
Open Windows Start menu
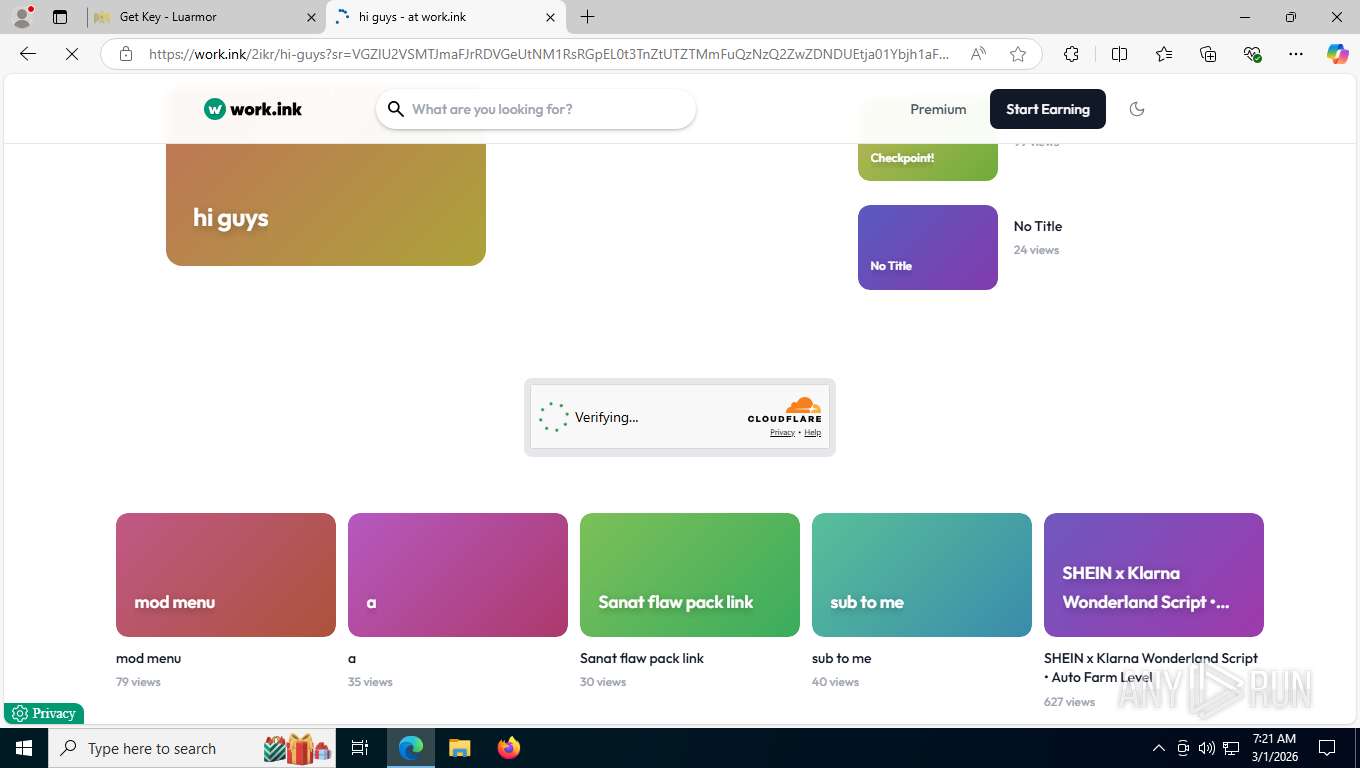click(x=23, y=748)
